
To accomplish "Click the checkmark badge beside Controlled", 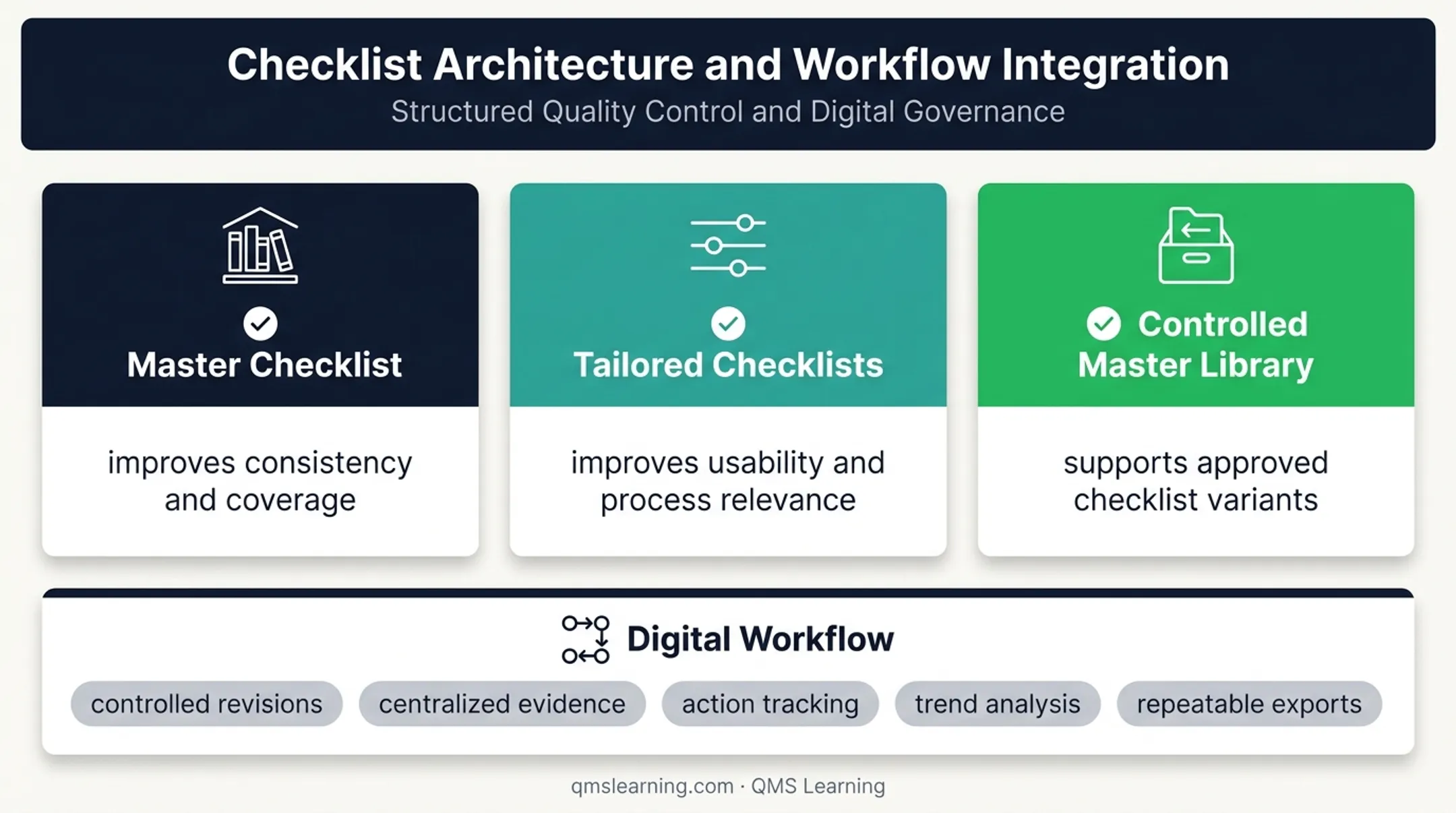I will pyautogui.click(x=1103, y=324).
